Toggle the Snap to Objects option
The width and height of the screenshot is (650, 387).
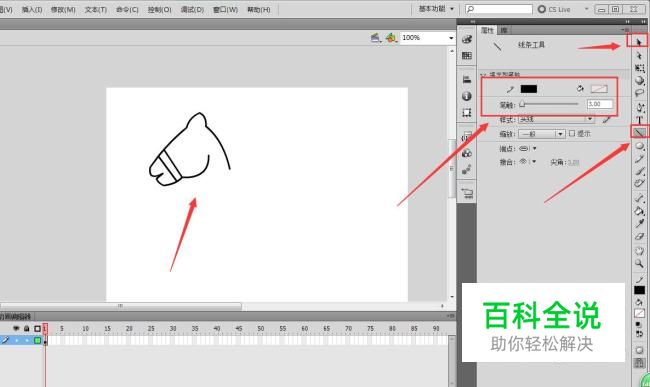(639, 363)
